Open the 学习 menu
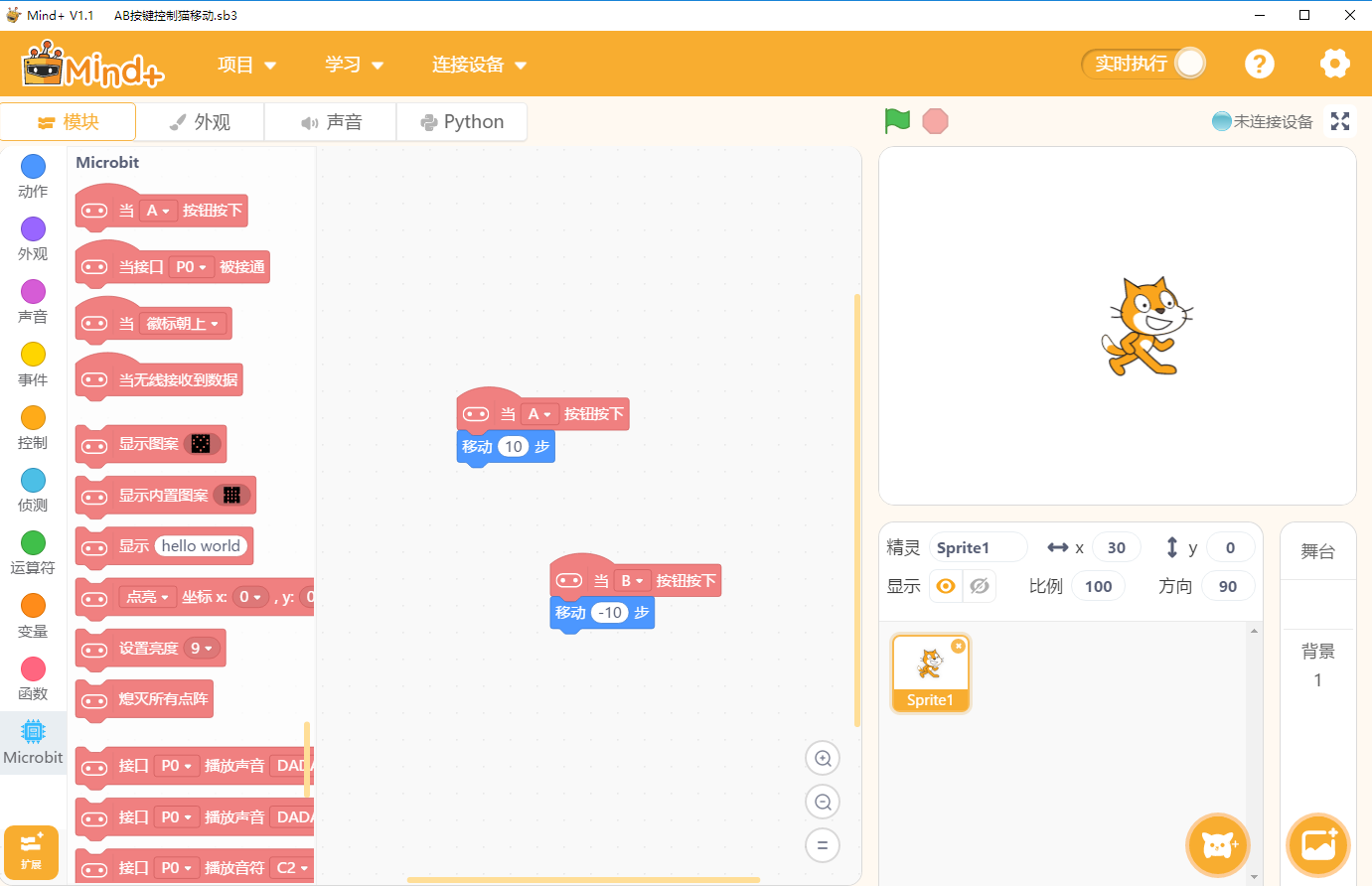Screen dimensions: 1372x886 click(354, 65)
